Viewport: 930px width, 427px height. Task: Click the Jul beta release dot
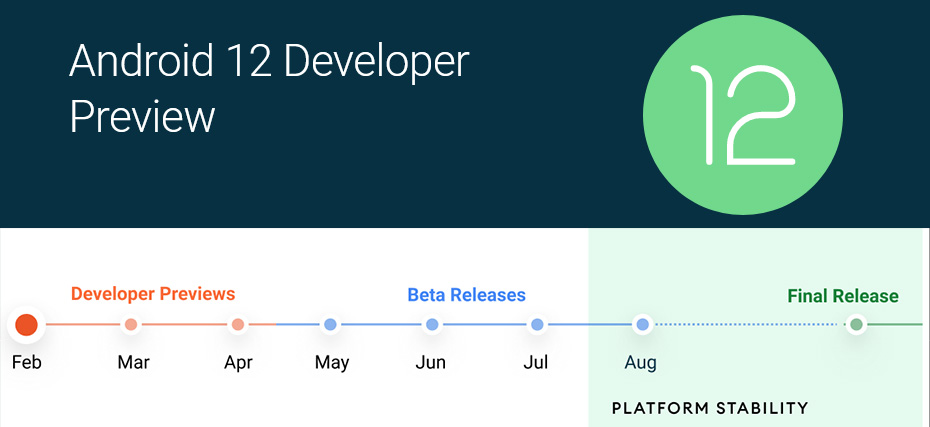point(537,324)
